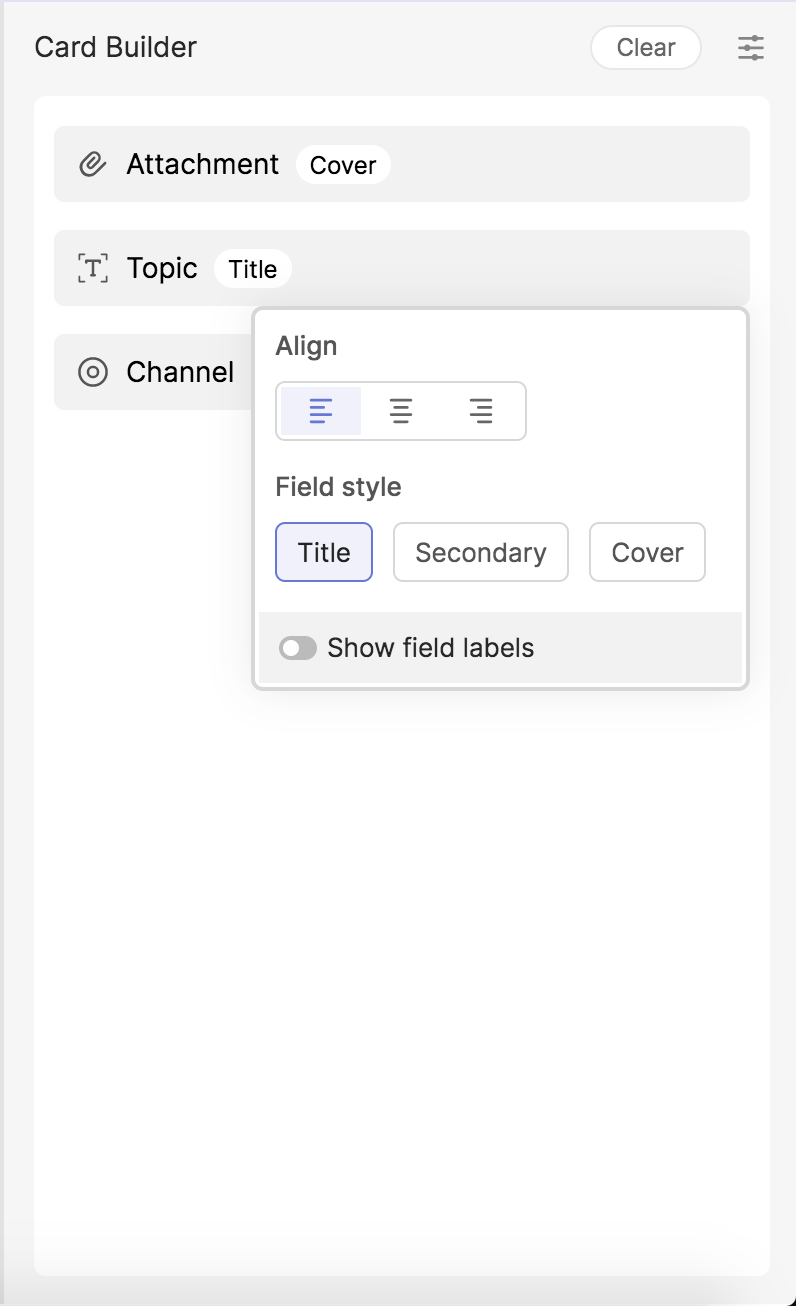
Task: Select the Attachment field row
Action: (x=560, y=164)
